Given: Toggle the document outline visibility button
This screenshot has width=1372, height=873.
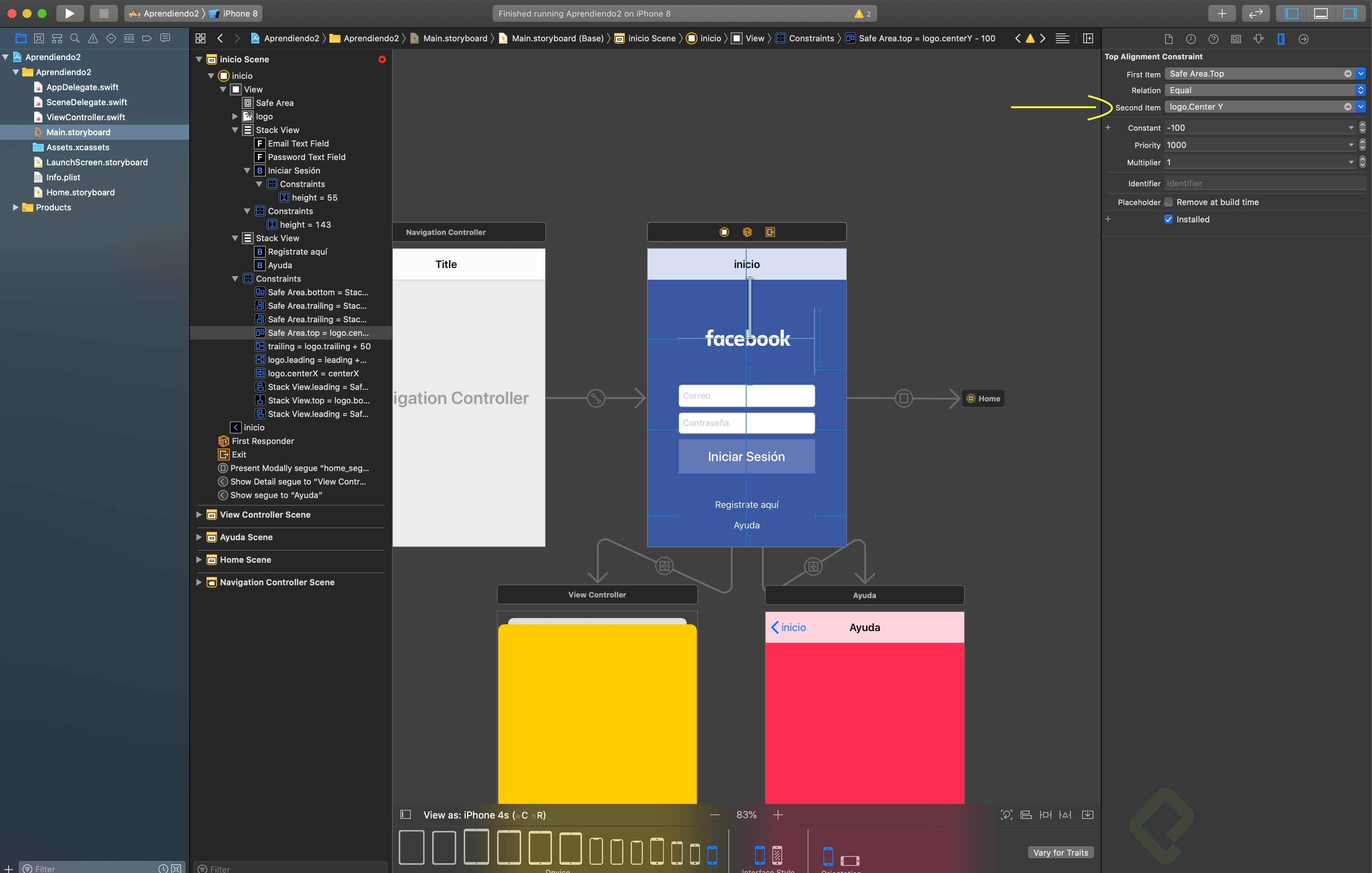Looking at the screenshot, I should [x=406, y=815].
